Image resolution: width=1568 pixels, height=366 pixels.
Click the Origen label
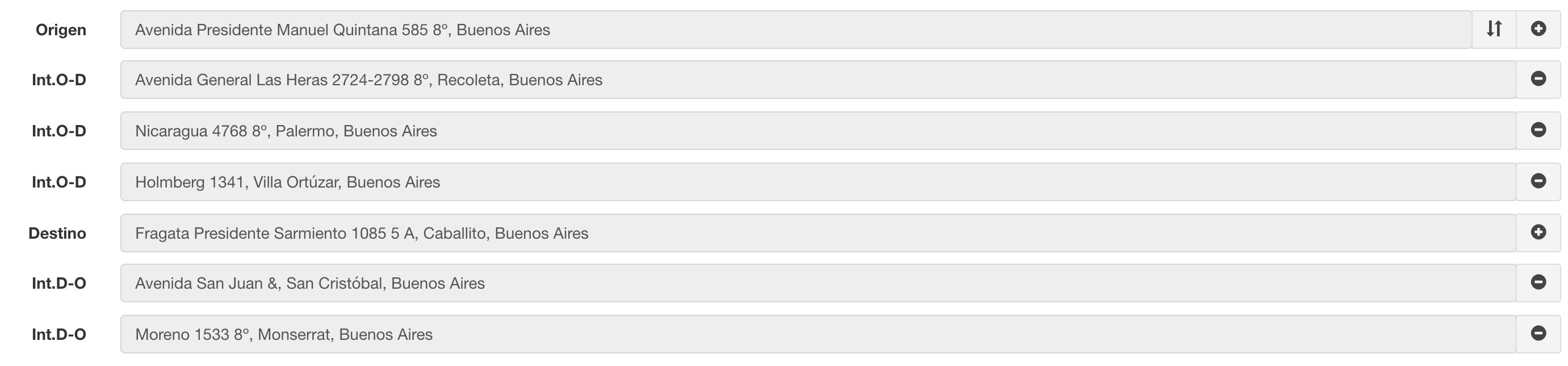tap(61, 30)
